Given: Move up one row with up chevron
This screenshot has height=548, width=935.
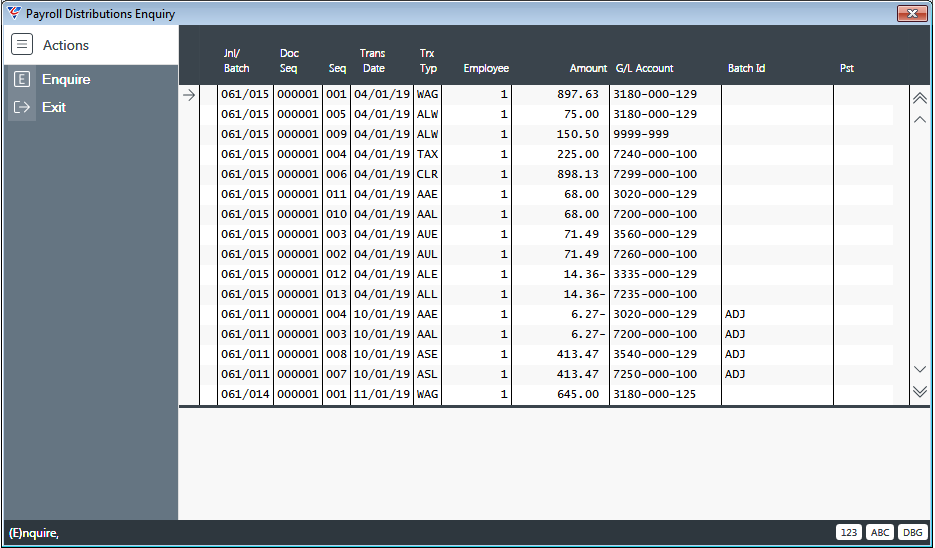Looking at the screenshot, I should [x=919, y=120].
